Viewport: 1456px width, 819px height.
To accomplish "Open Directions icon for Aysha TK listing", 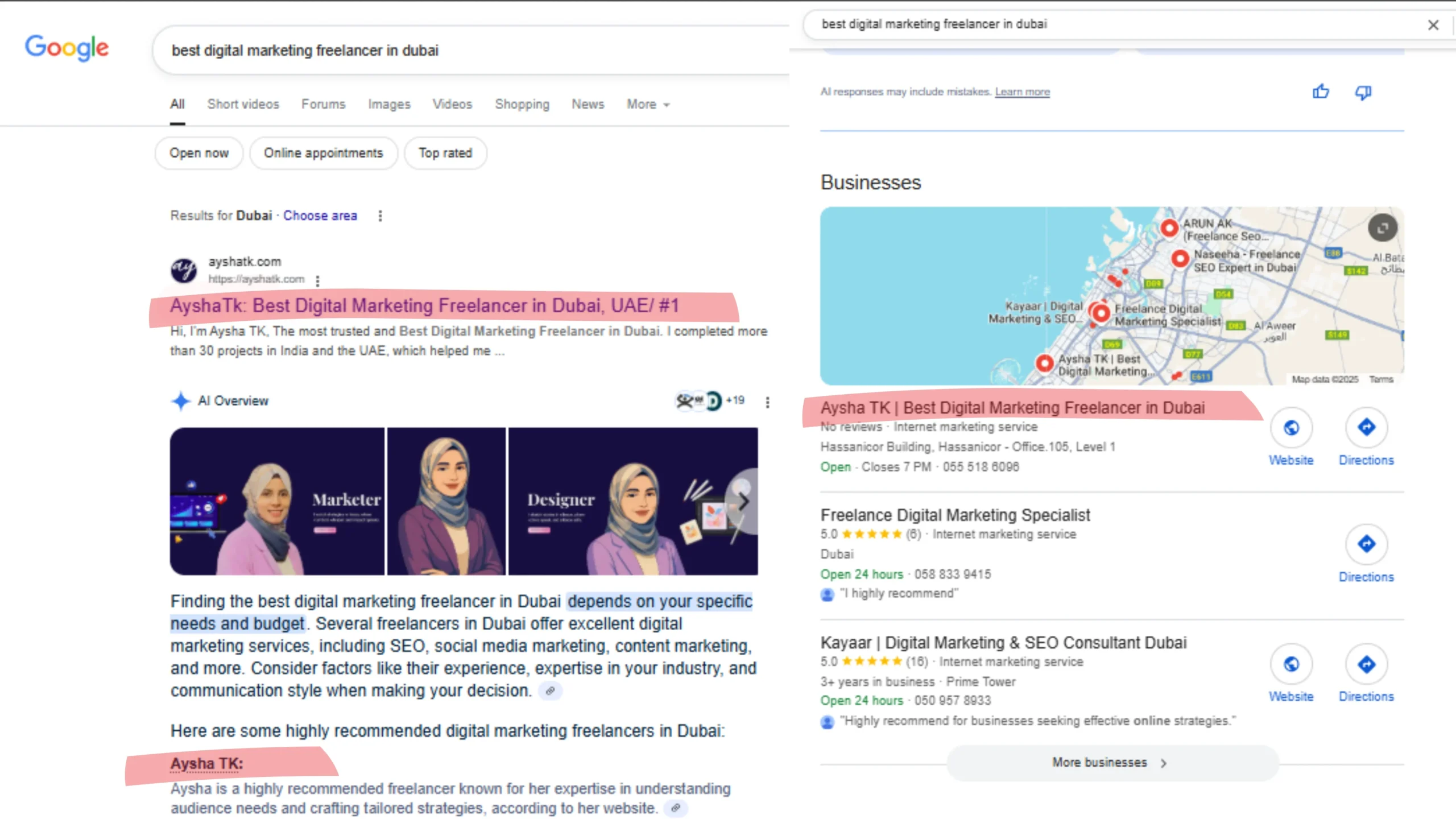I will [1366, 427].
